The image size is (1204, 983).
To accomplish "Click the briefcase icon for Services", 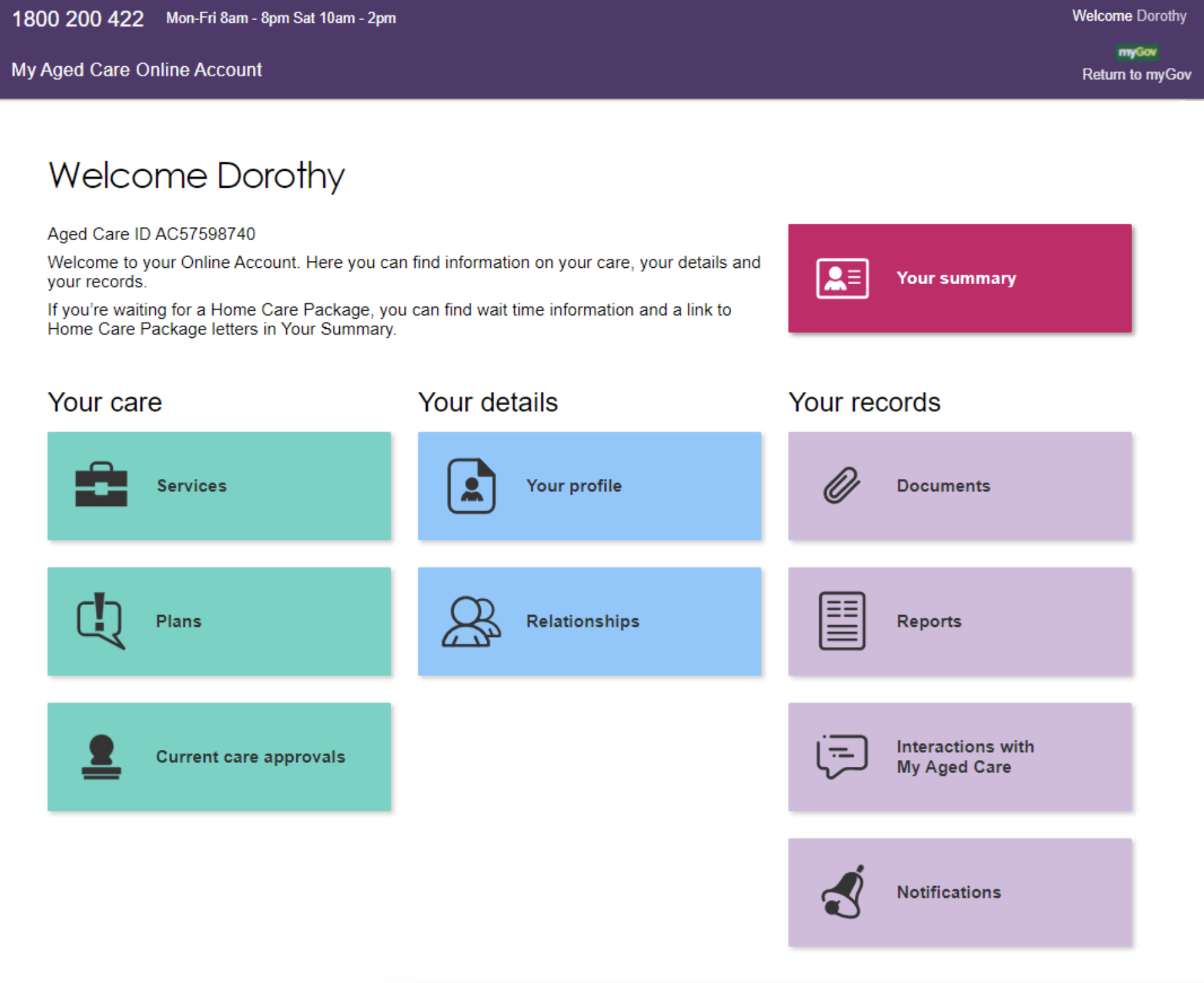I will coord(101,485).
